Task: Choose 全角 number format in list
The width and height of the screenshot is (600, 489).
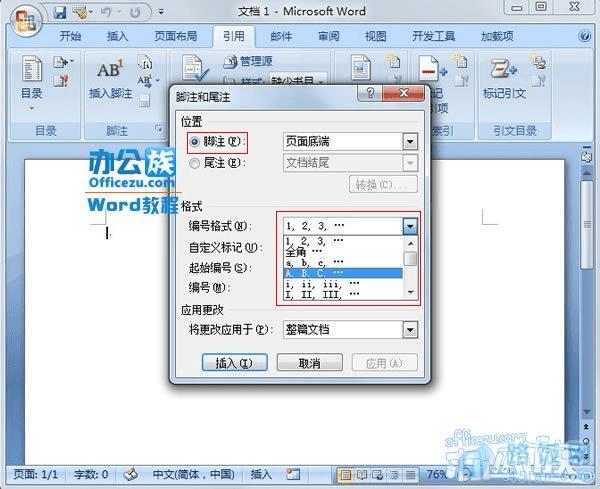Action: pyautogui.click(x=343, y=252)
